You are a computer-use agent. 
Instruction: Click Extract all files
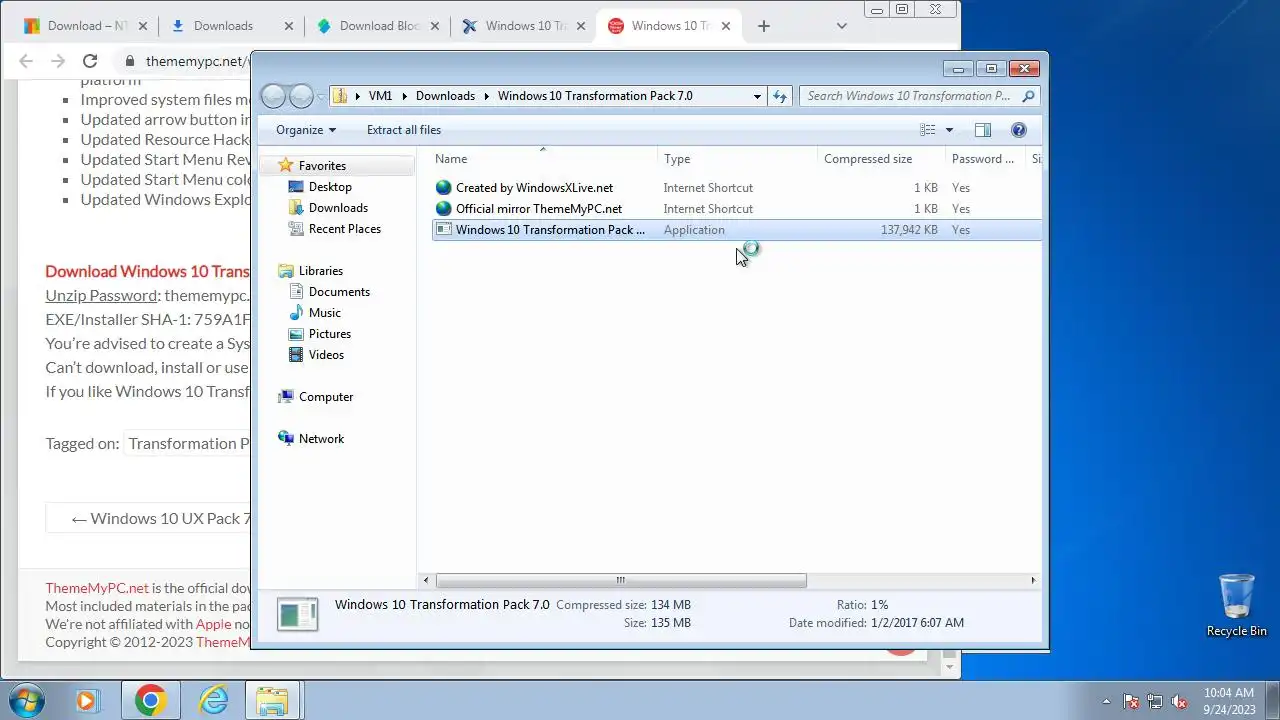click(x=404, y=130)
